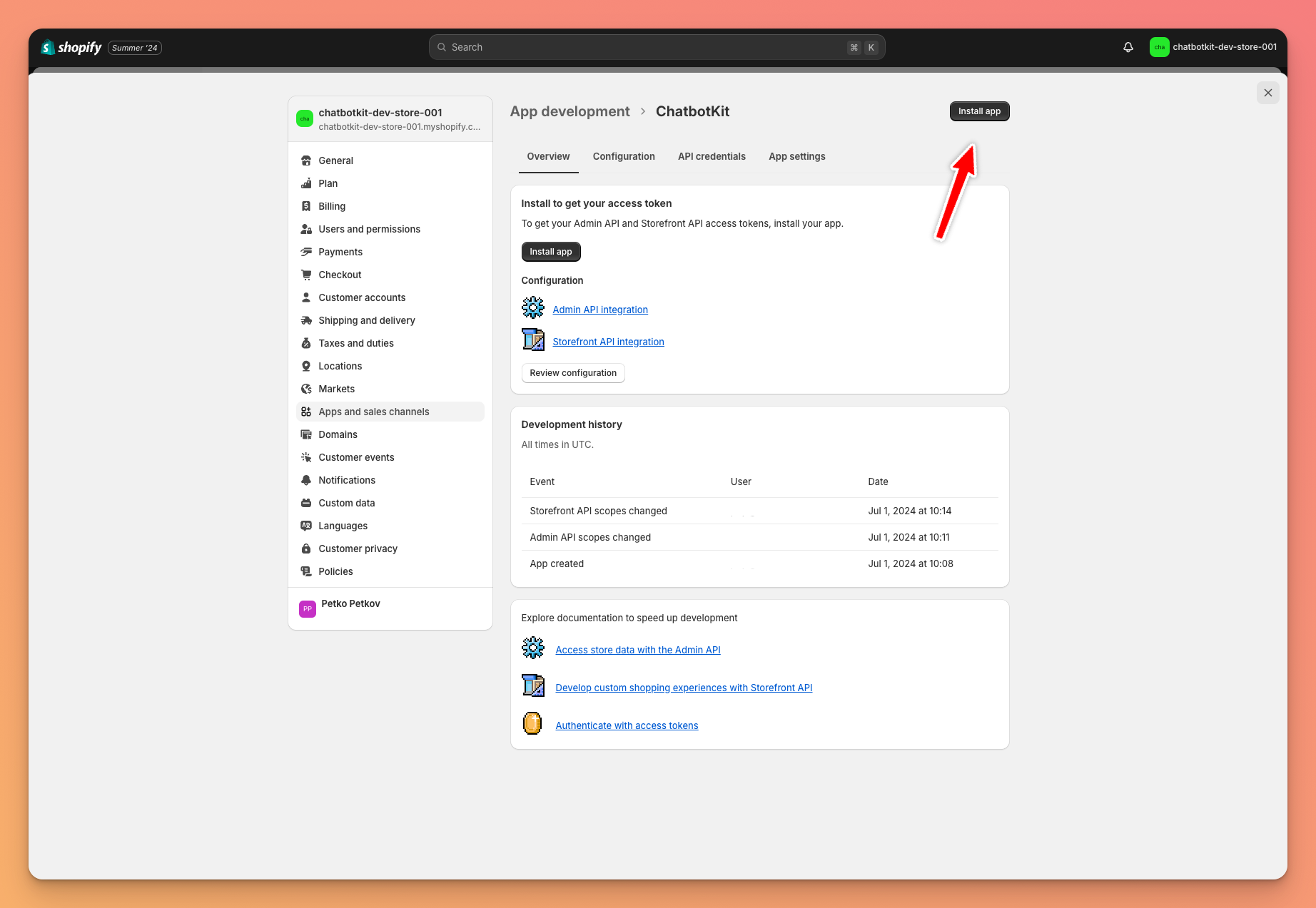
Task: Click Install app button in page header
Action: point(979,111)
